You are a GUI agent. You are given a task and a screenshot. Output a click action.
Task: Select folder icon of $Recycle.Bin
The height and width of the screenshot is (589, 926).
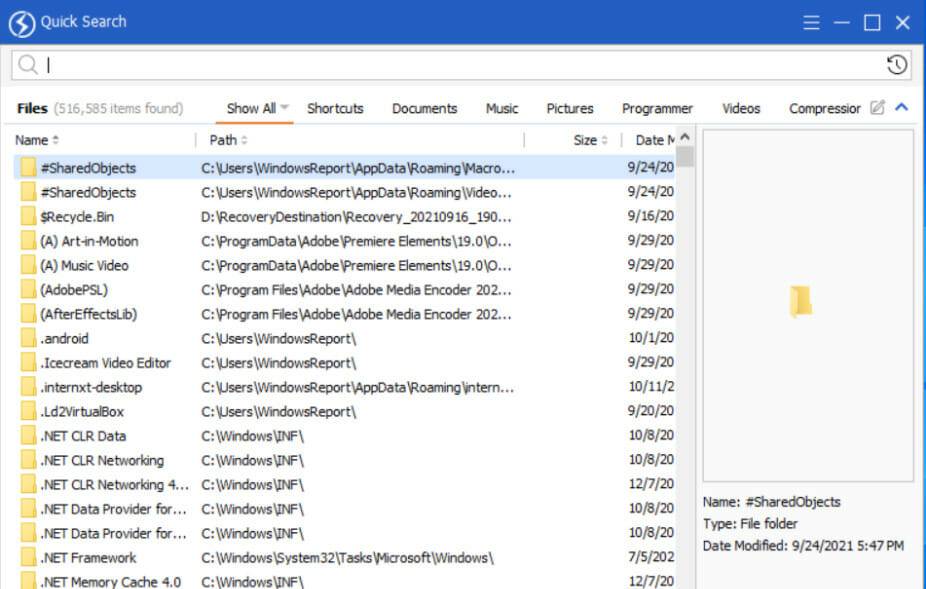28,216
